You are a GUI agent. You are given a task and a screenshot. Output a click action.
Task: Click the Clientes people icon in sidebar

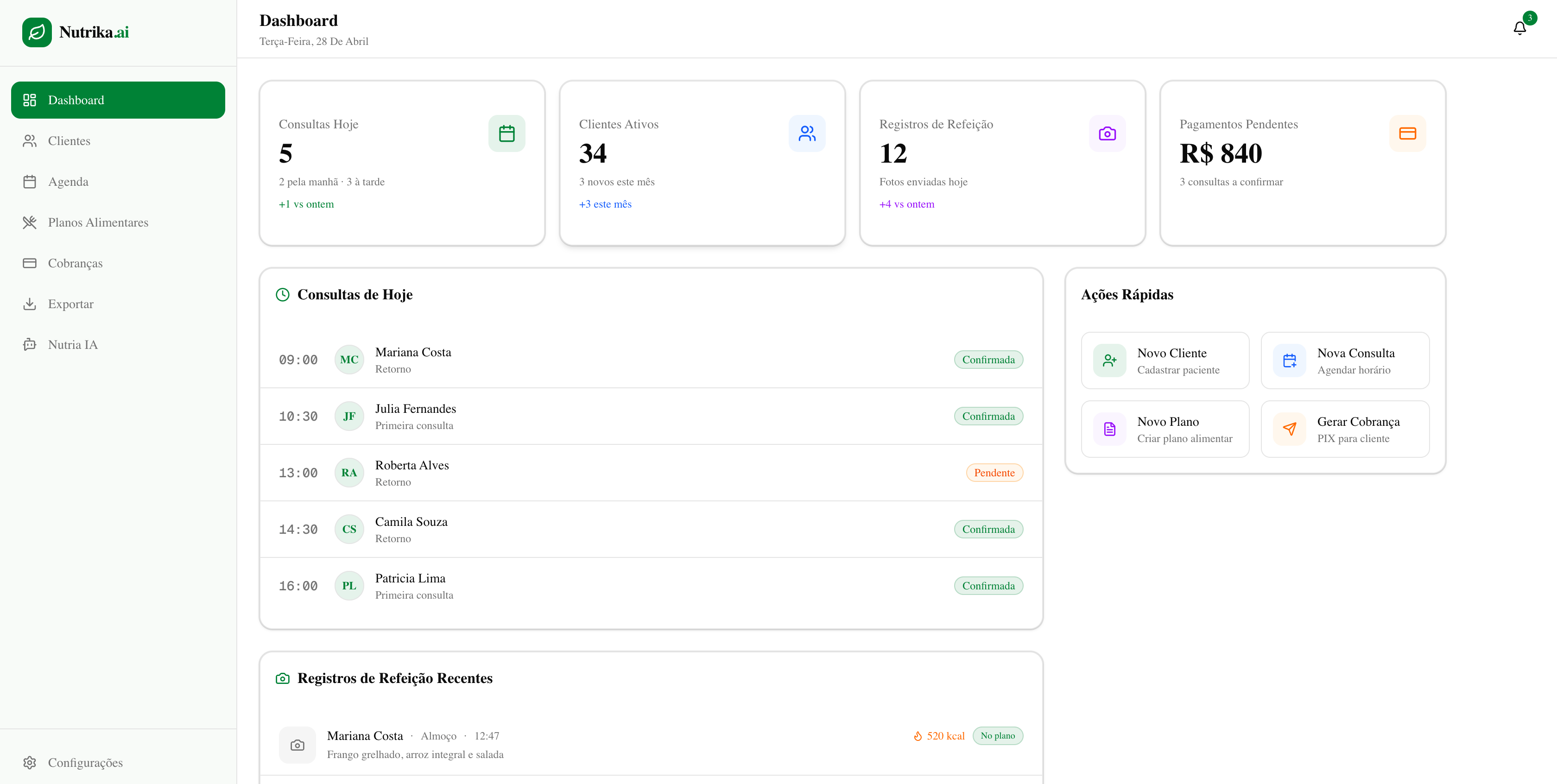click(30, 141)
